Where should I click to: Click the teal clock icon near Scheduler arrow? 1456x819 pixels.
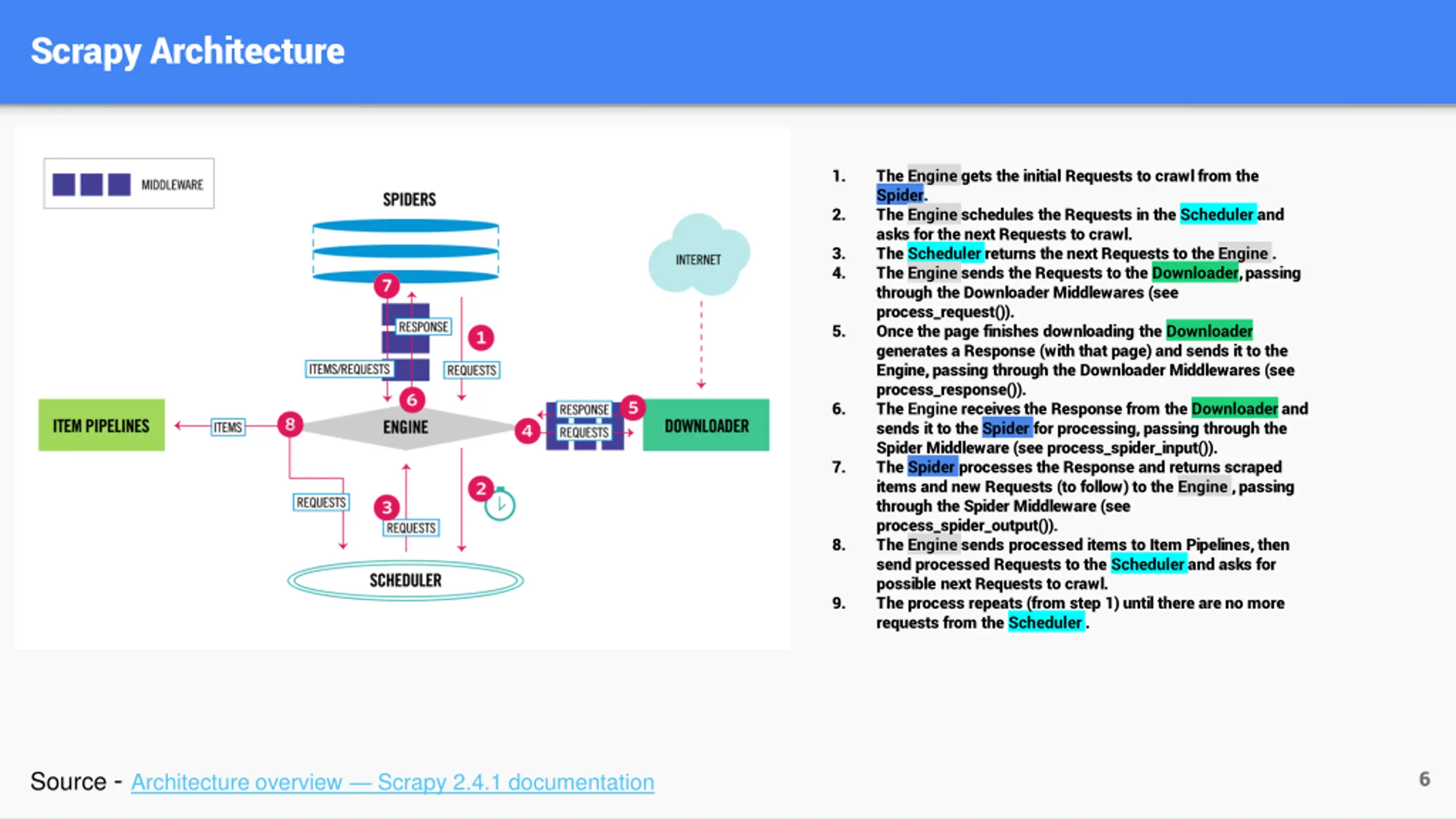(500, 504)
